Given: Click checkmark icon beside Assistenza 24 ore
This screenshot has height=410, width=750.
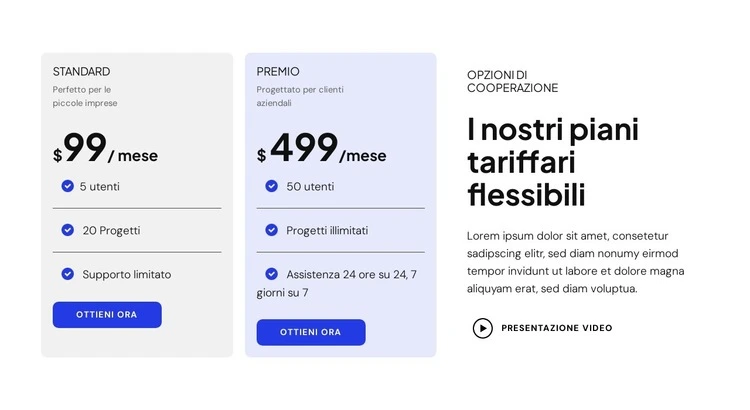Looking at the screenshot, I should 271,274.
